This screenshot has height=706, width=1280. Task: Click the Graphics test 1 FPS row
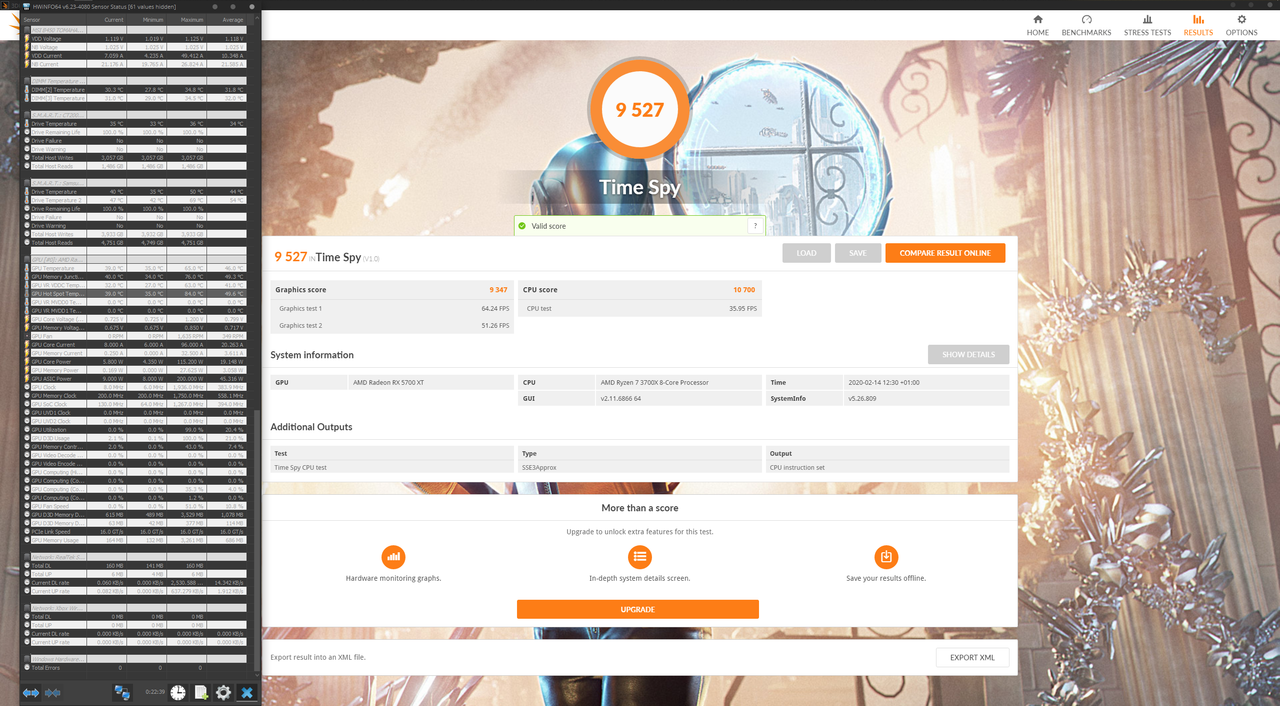[391, 308]
